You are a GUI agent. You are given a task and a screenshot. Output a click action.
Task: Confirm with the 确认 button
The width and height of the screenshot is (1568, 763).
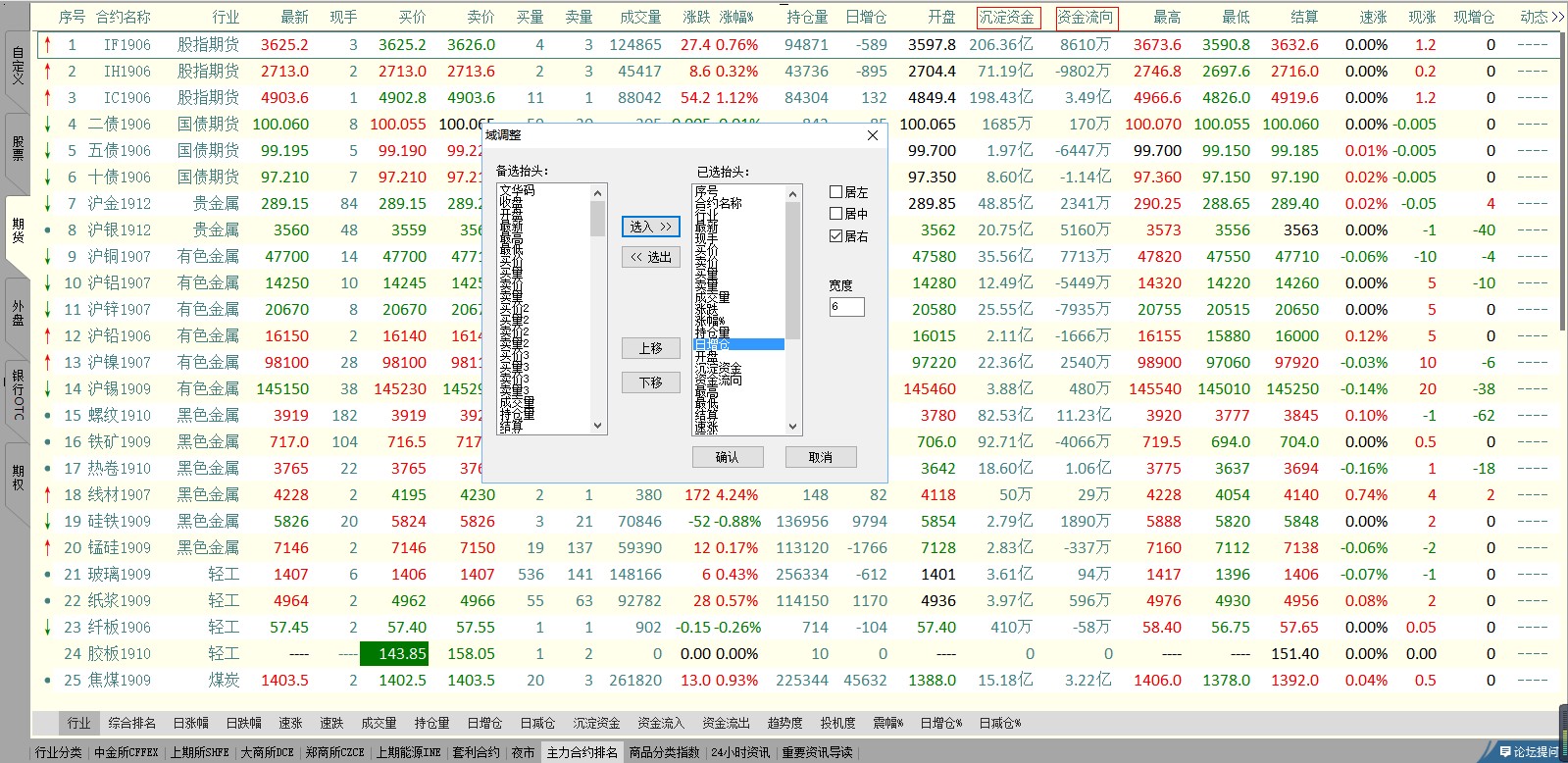pyautogui.click(x=727, y=457)
